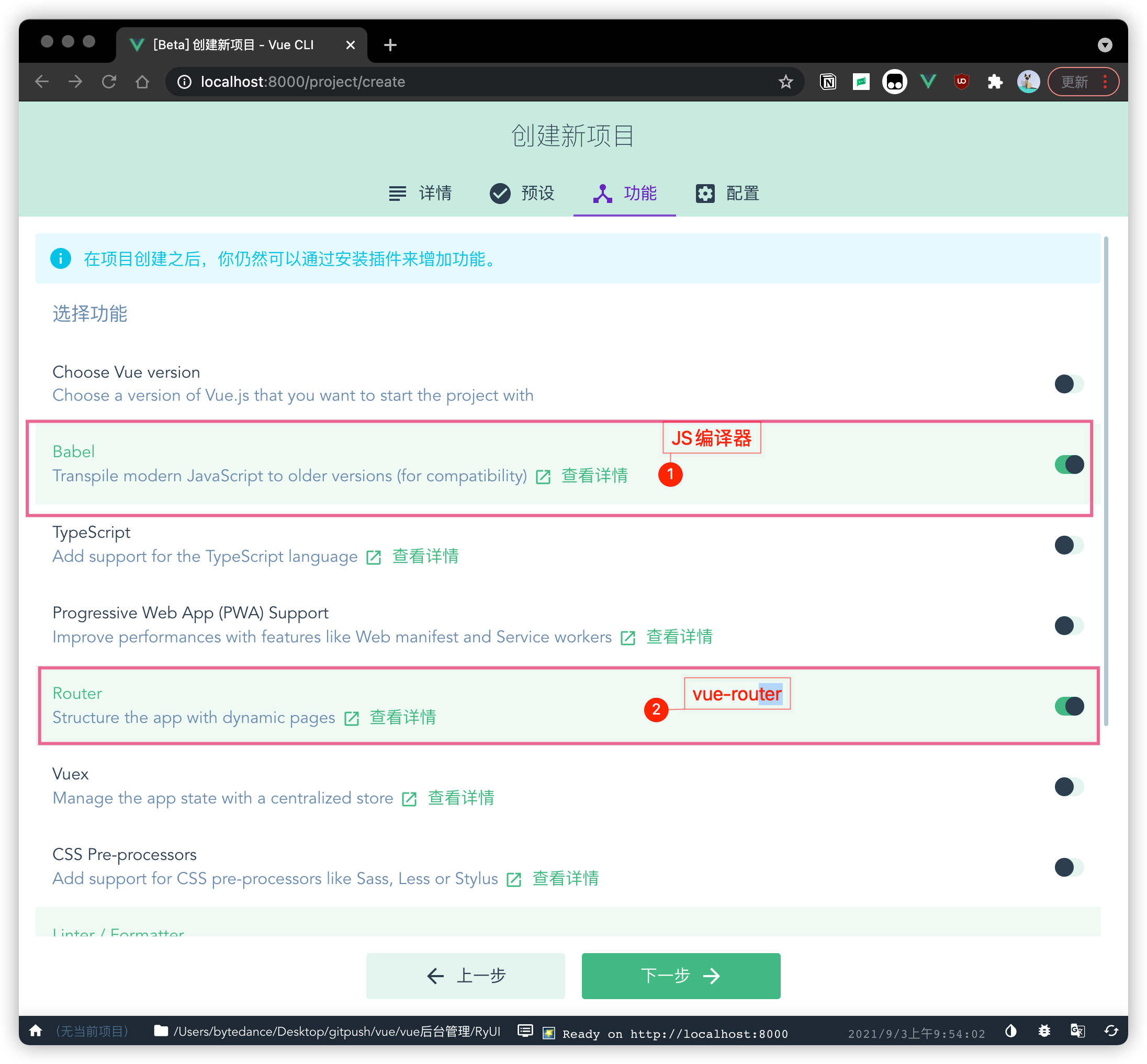This screenshot has height=1064, width=1147.
Task: Click the project path in status bar
Action: pyautogui.click(x=337, y=1031)
